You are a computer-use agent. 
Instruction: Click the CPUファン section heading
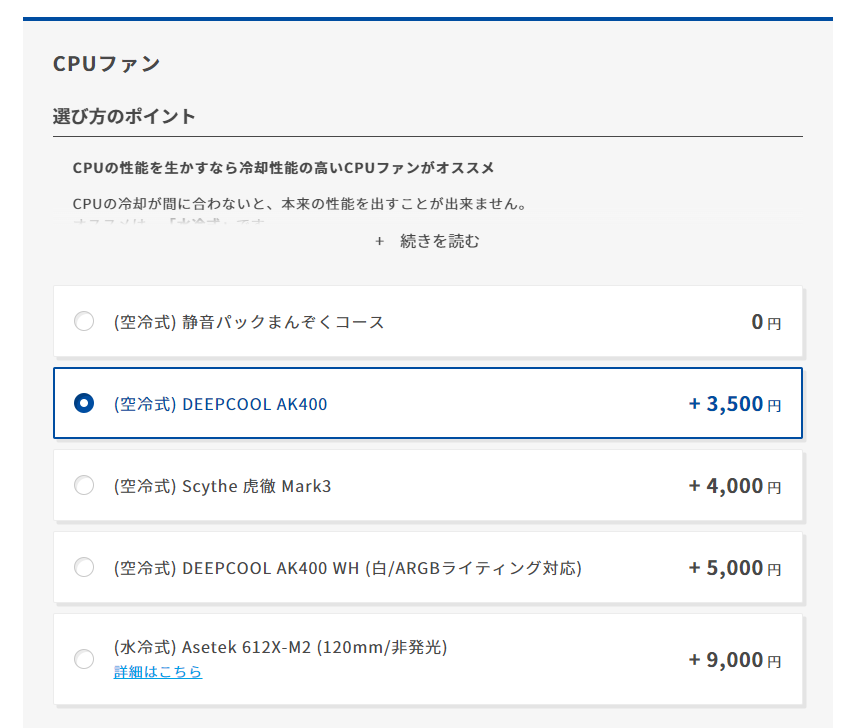point(106,64)
